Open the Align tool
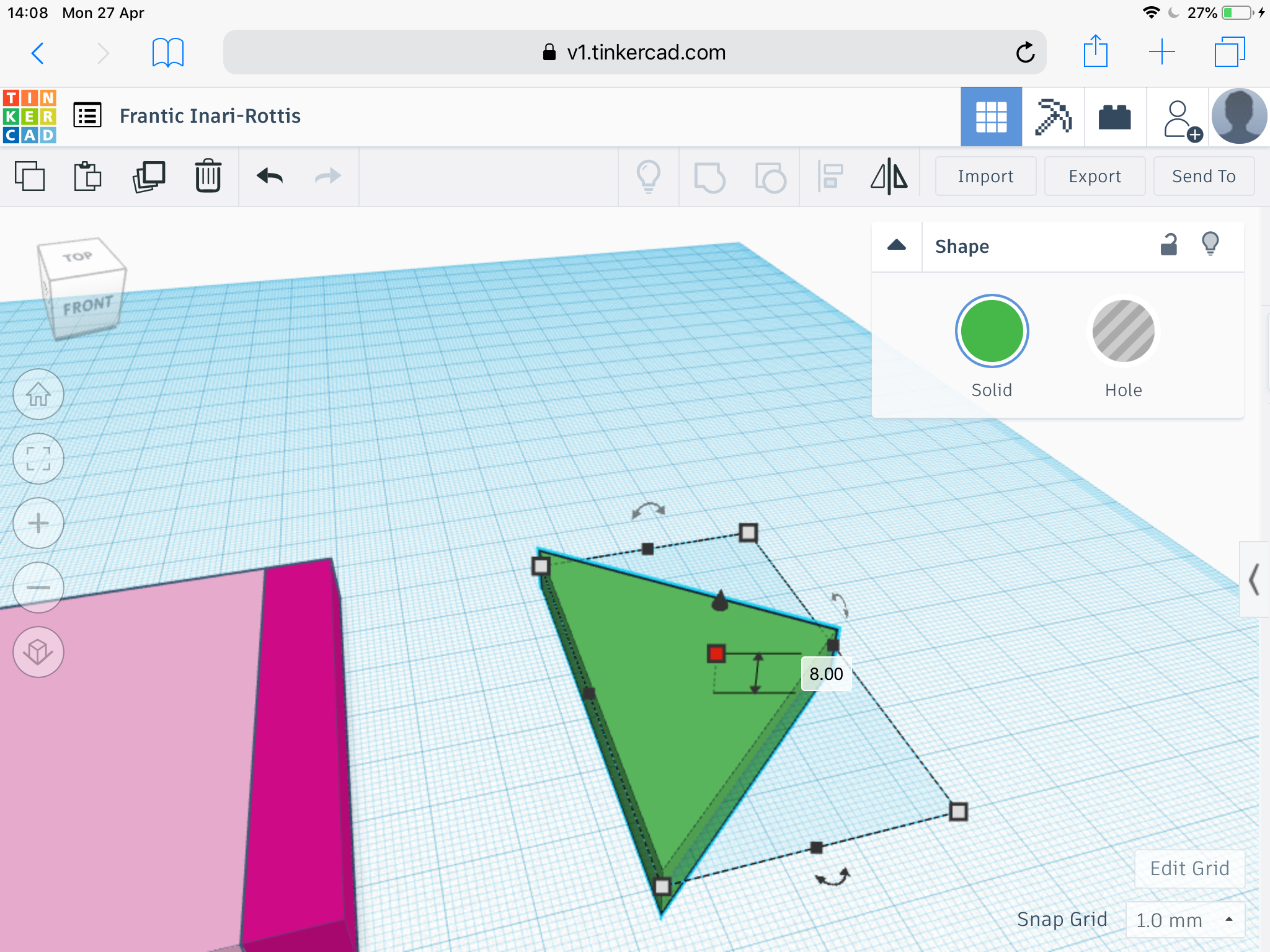The height and width of the screenshot is (952, 1270). pos(830,177)
